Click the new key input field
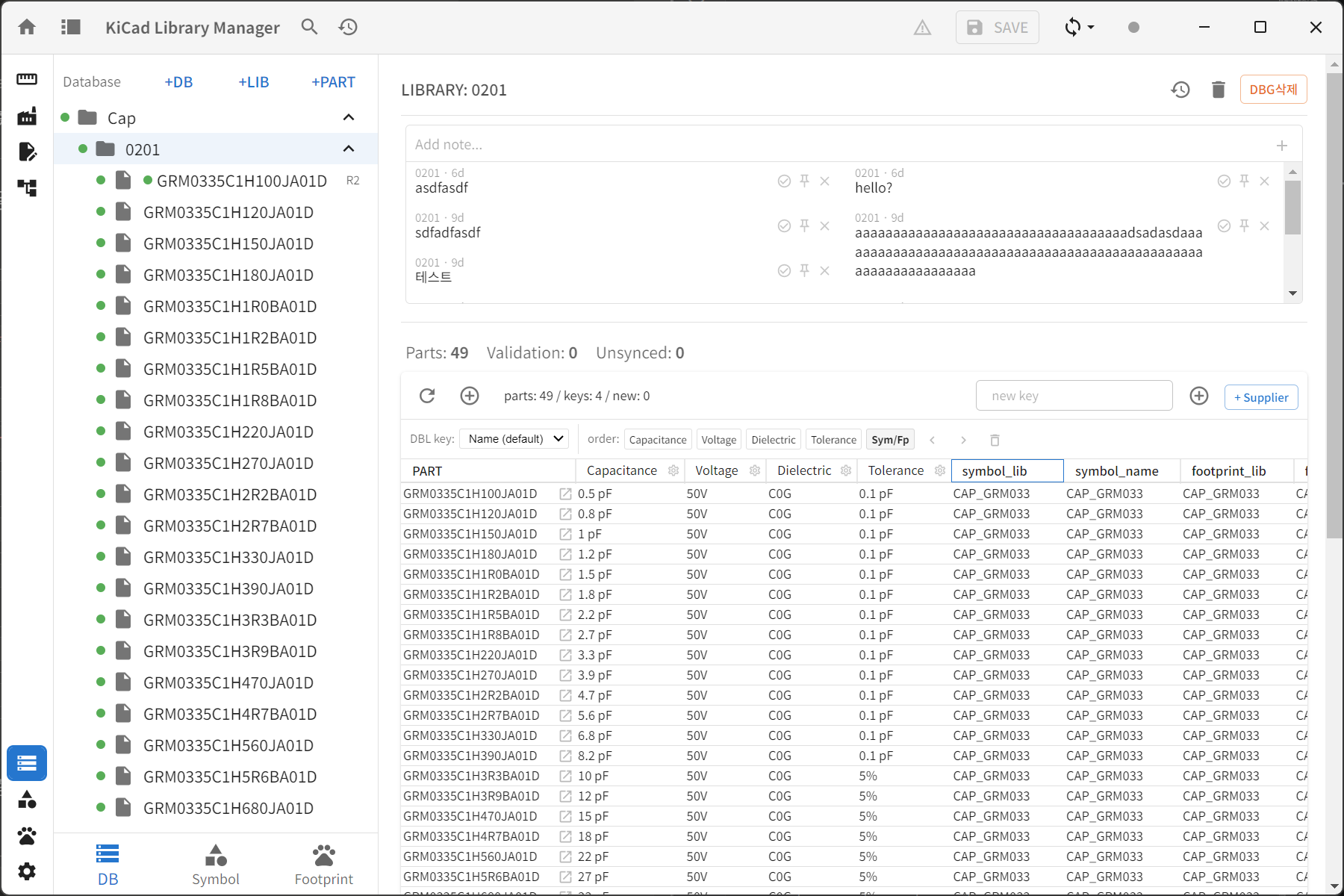The image size is (1344, 896). [1074, 396]
